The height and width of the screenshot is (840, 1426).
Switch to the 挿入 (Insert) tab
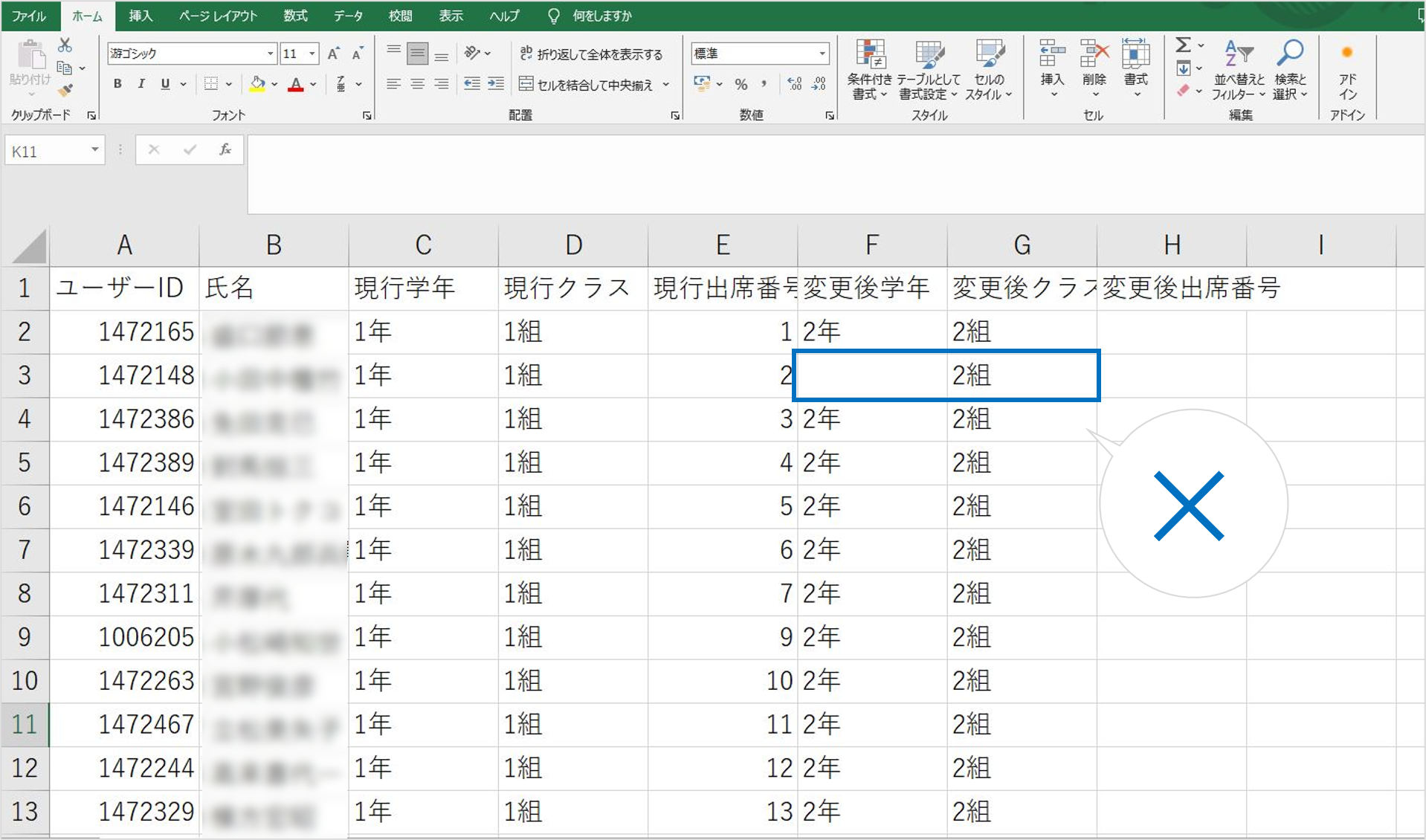(x=140, y=16)
